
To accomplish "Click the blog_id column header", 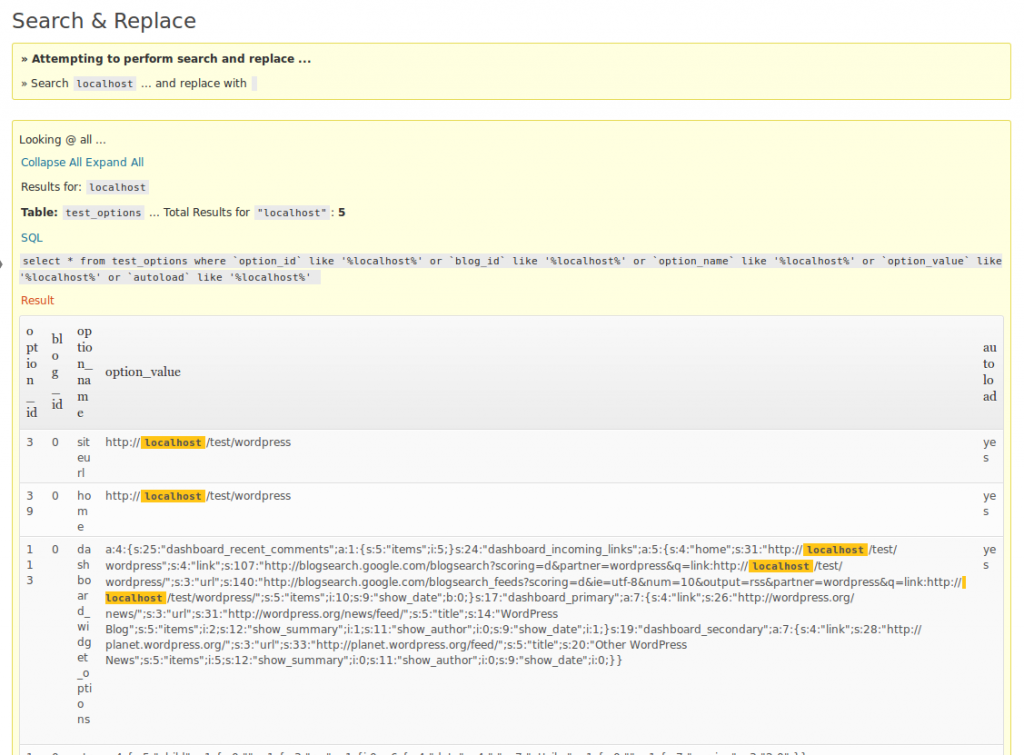I will [57, 372].
